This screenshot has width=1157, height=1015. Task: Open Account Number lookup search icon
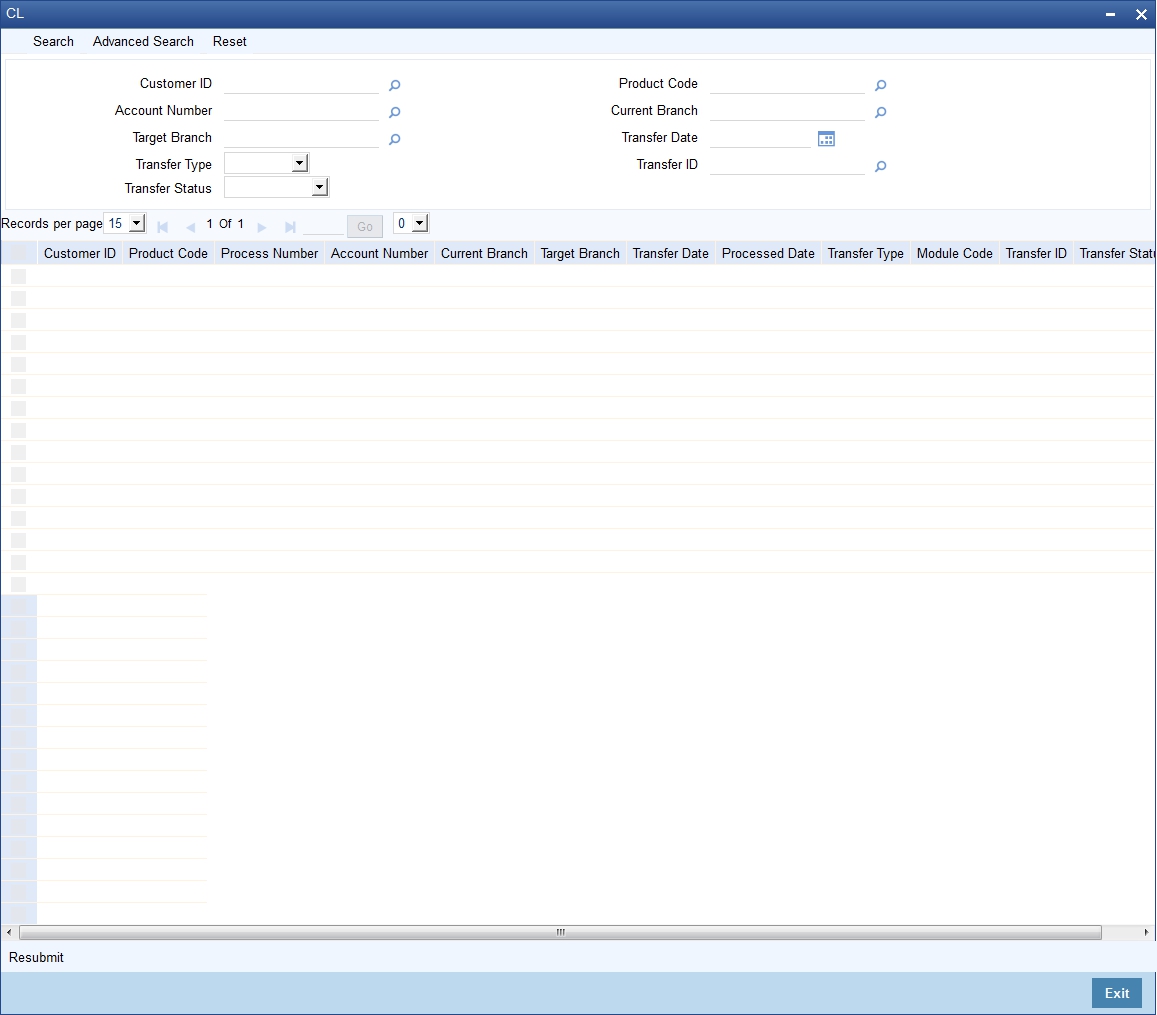tap(395, 112)
